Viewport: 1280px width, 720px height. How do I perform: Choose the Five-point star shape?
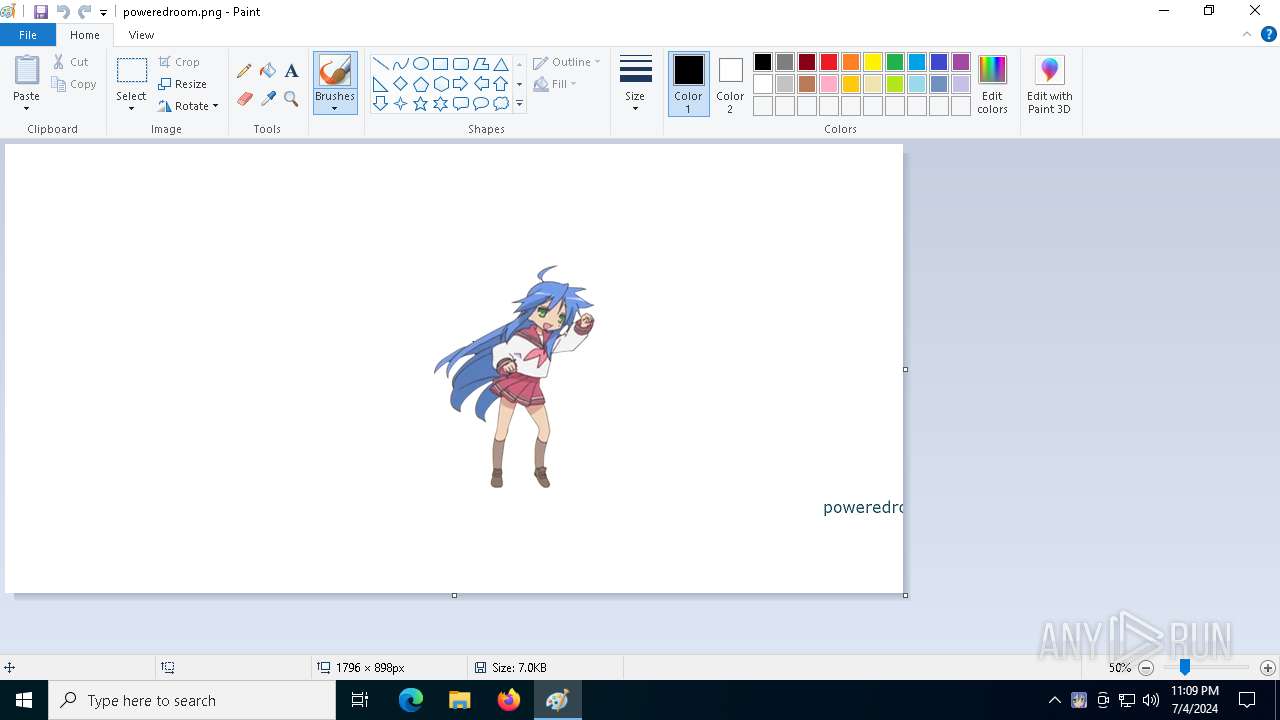coord(420,104)
